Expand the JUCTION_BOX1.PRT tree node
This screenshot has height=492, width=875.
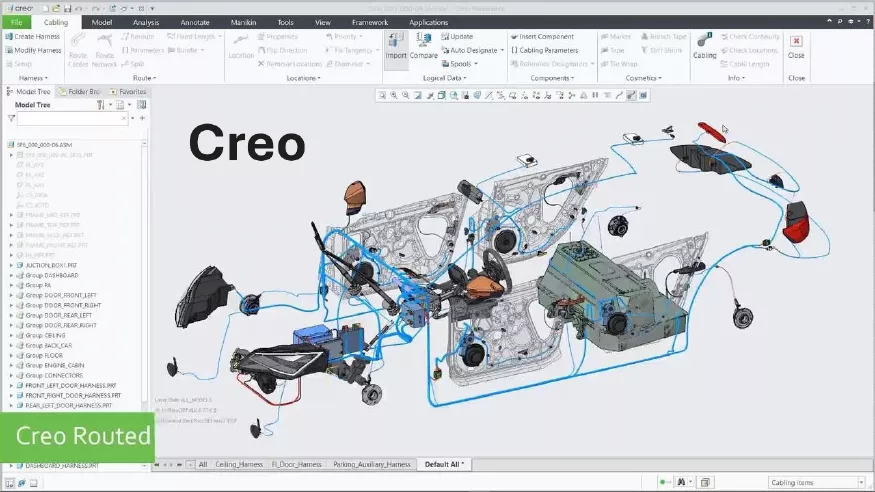(x=11, y=266)
